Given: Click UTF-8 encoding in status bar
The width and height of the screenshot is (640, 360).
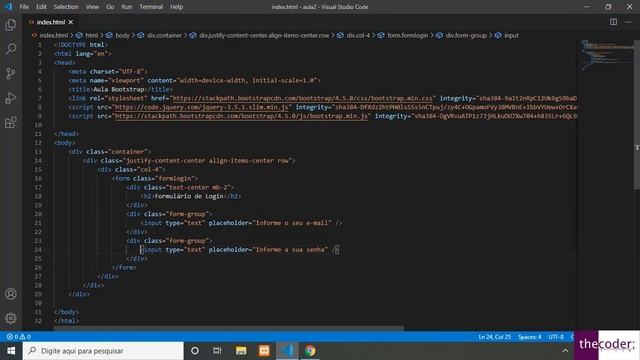Looking at the screenshot, I should [556, 337].
